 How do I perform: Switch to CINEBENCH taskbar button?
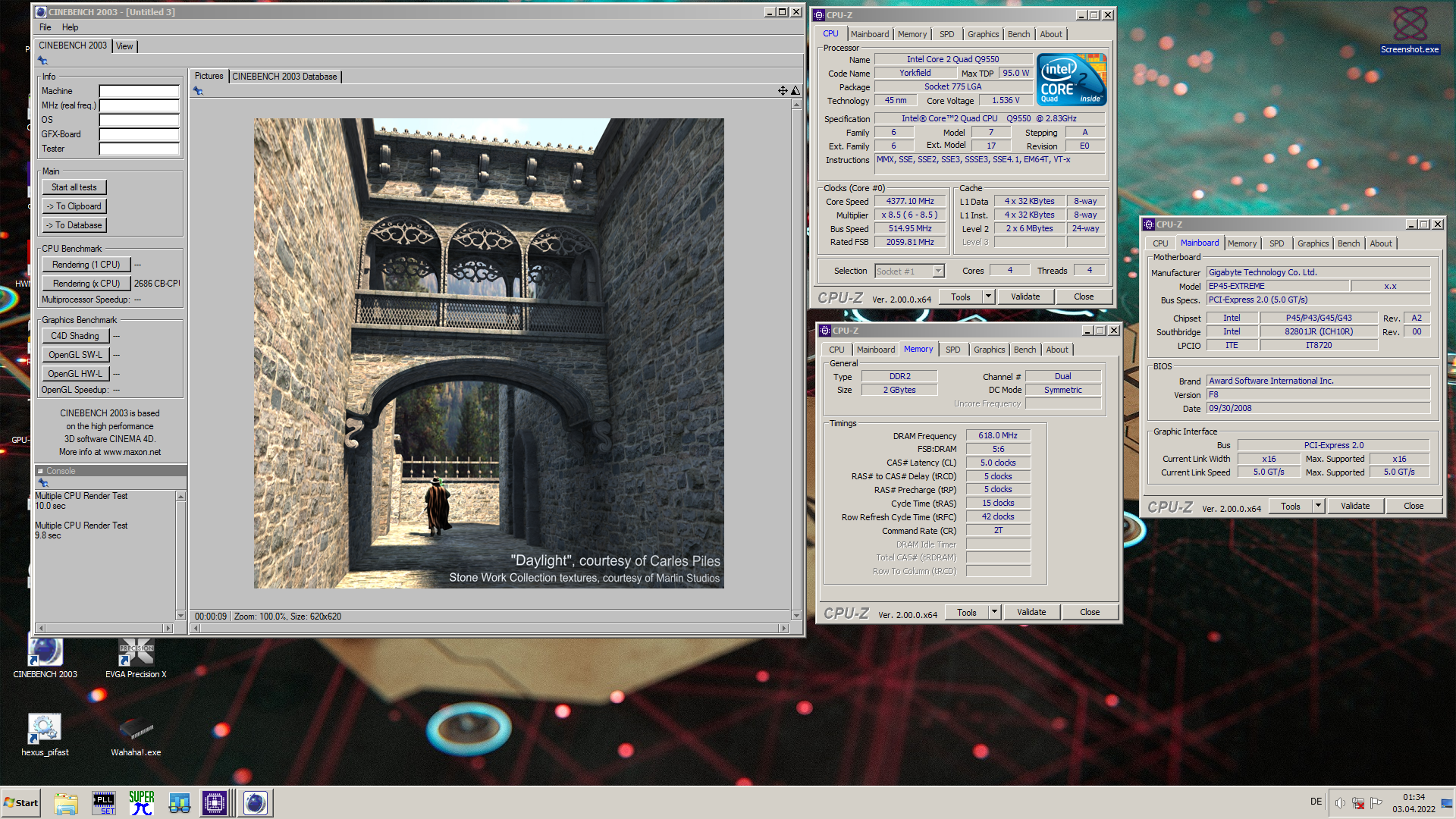click(256, 803)
